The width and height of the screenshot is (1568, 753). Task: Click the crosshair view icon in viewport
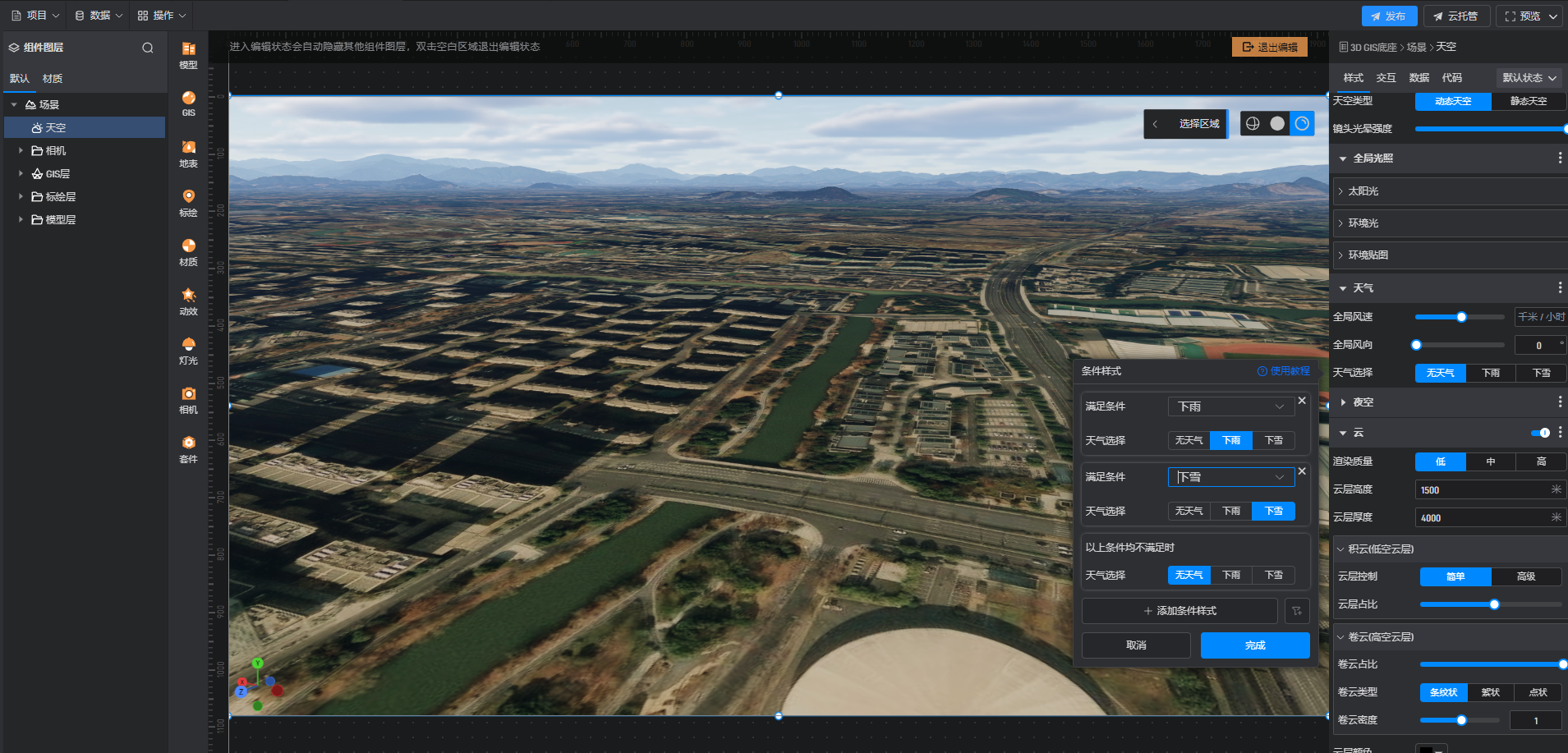coord(1253,123)
